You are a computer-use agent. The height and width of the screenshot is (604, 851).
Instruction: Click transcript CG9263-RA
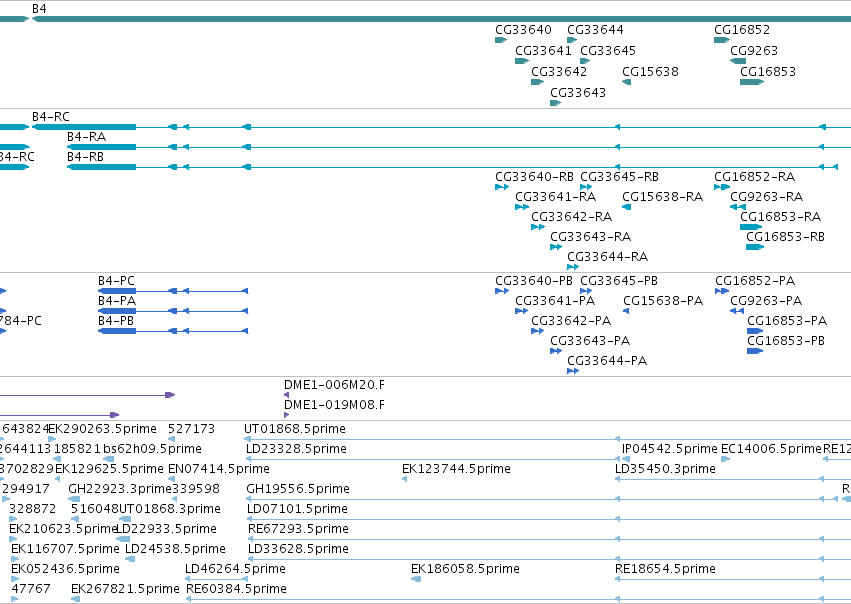click(766, 196)
